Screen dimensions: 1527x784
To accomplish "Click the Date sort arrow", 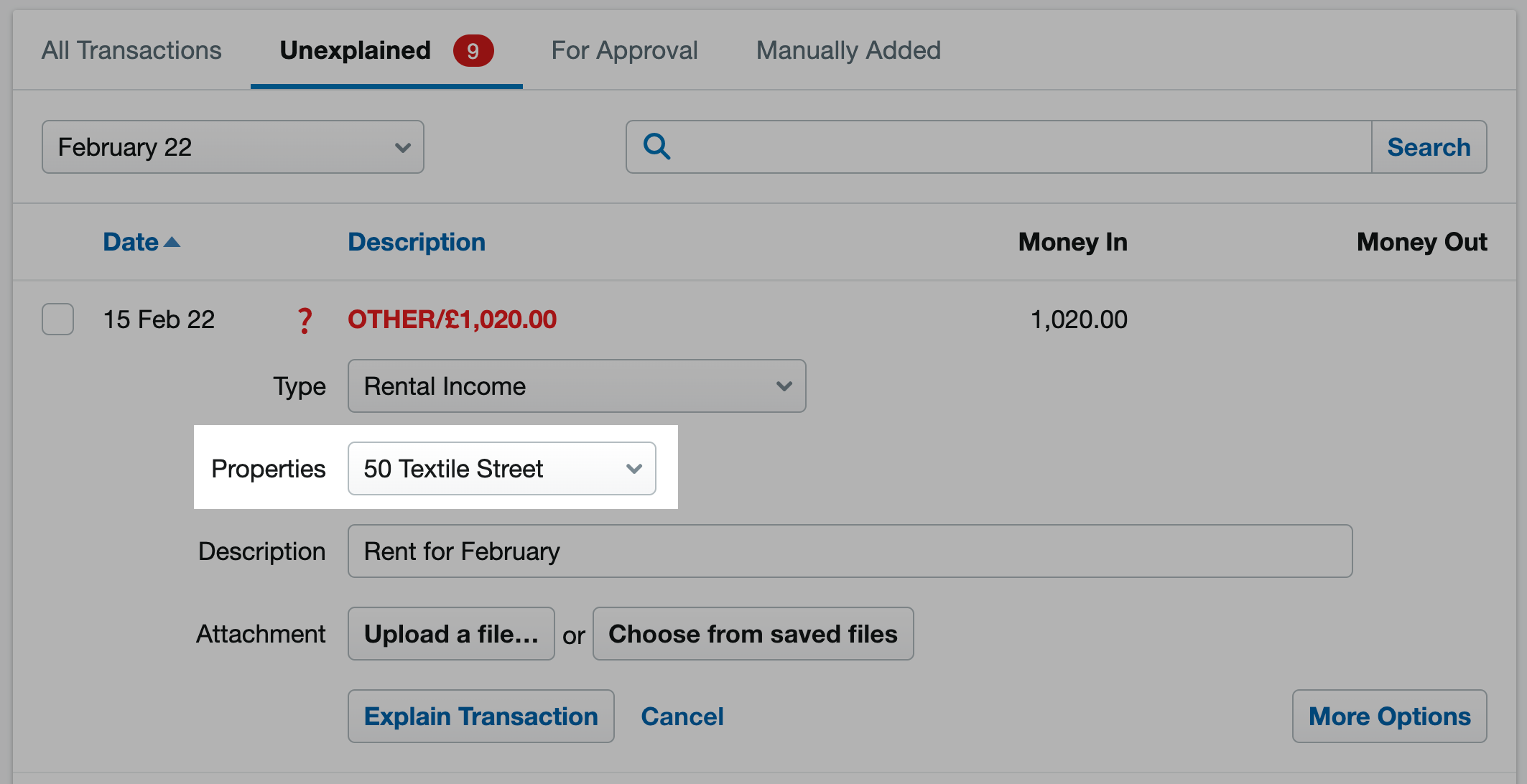I will 172,243.
